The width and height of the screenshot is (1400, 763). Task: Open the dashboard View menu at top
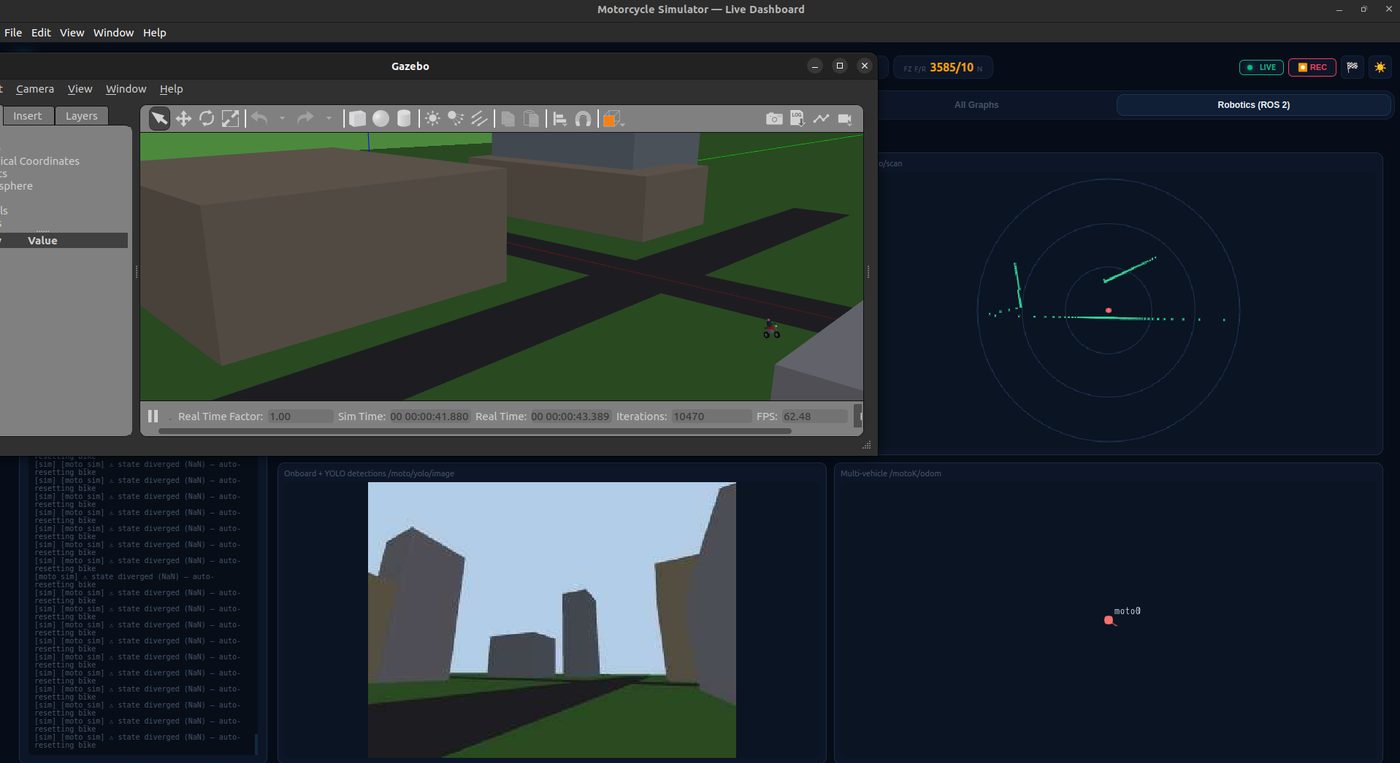[x=72, y=33]
